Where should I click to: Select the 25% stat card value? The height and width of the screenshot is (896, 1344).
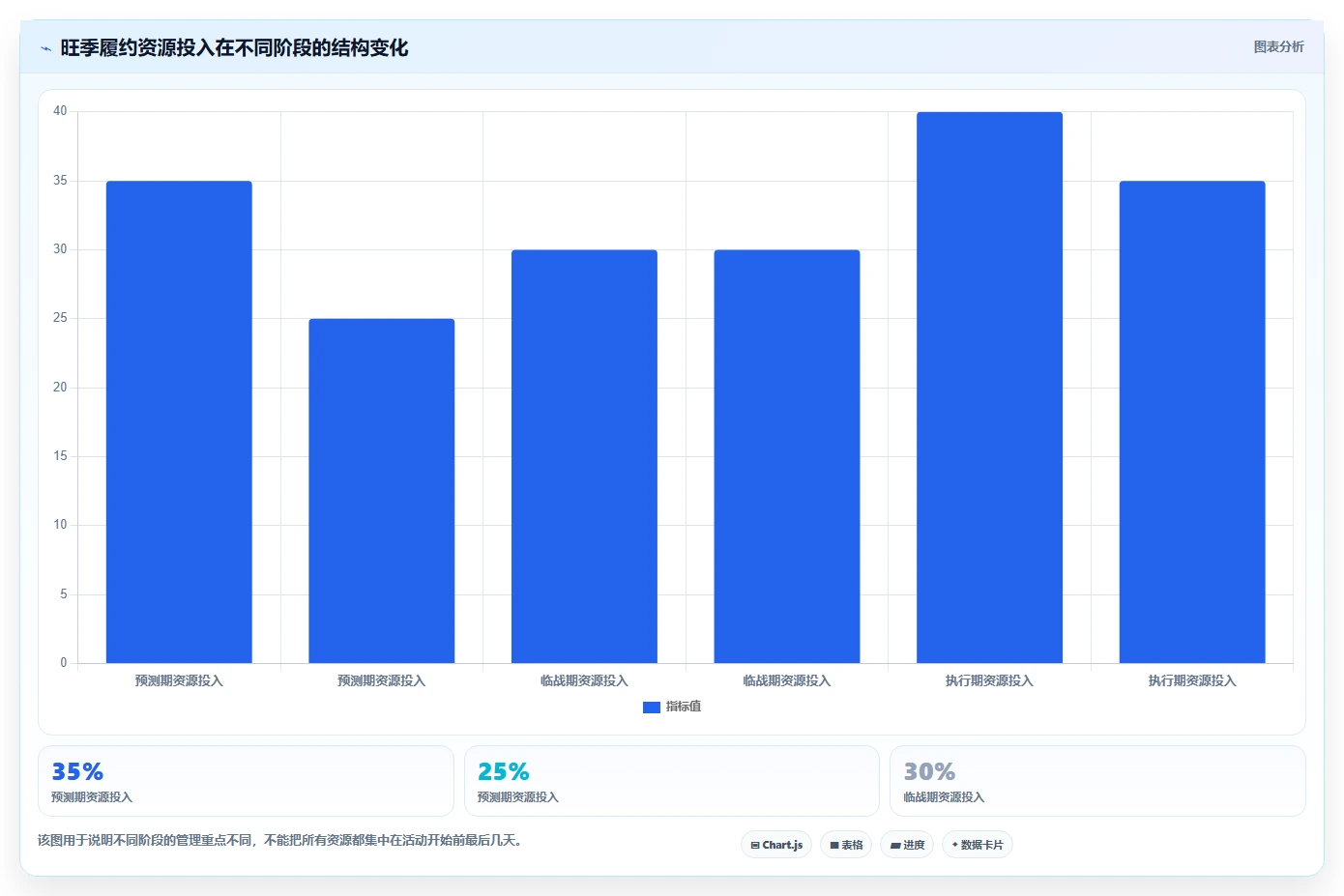(504, 771)
